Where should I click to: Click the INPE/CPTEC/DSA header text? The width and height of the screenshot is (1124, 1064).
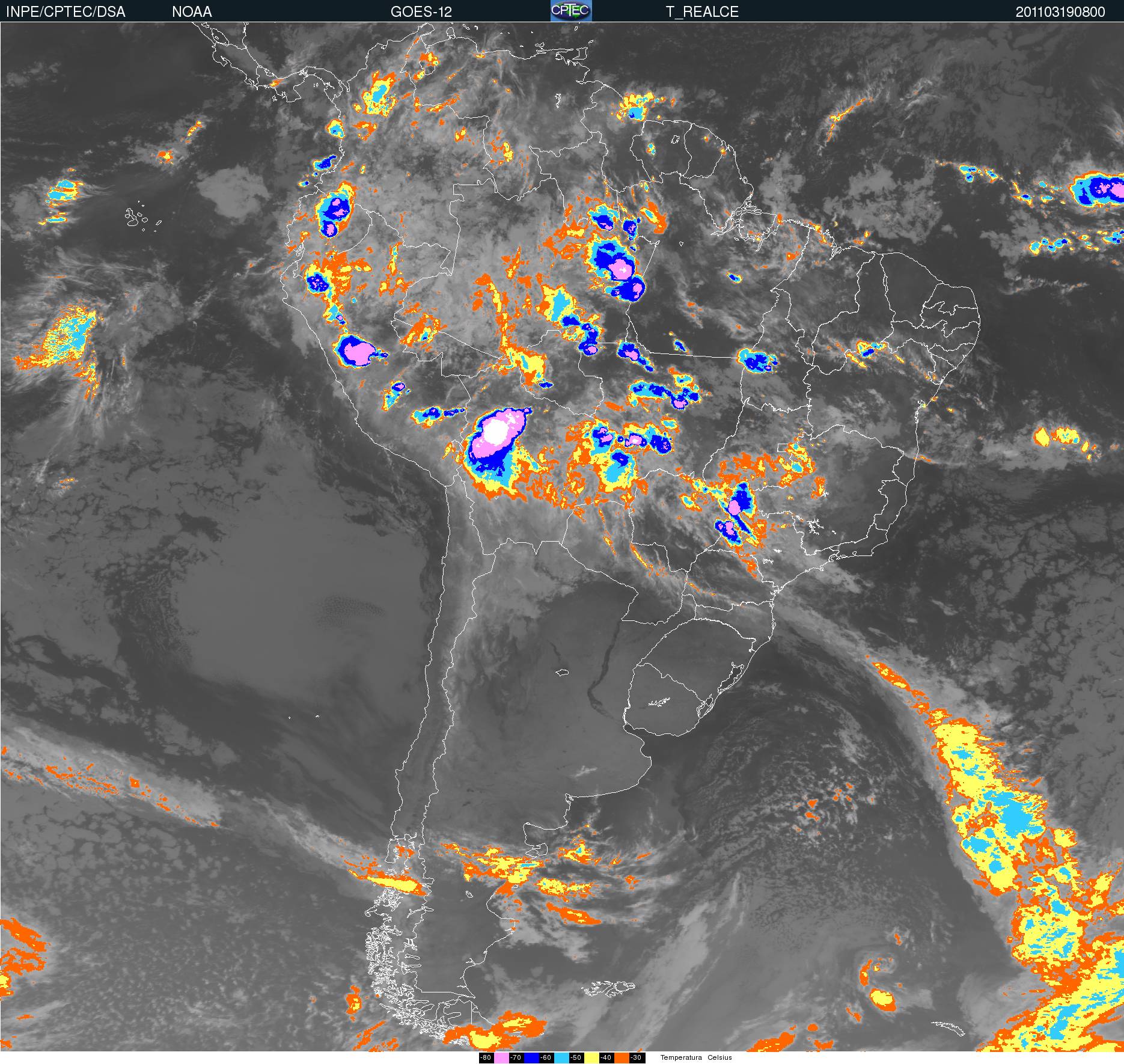66,12
